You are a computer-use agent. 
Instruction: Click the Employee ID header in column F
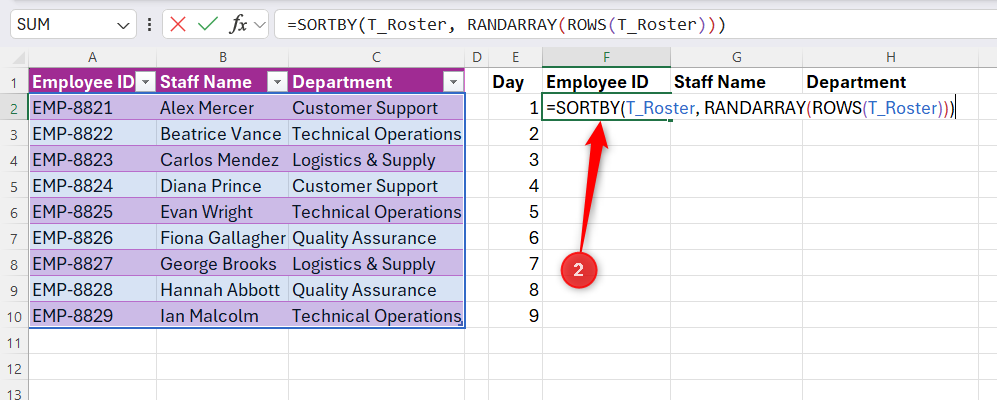607,82
